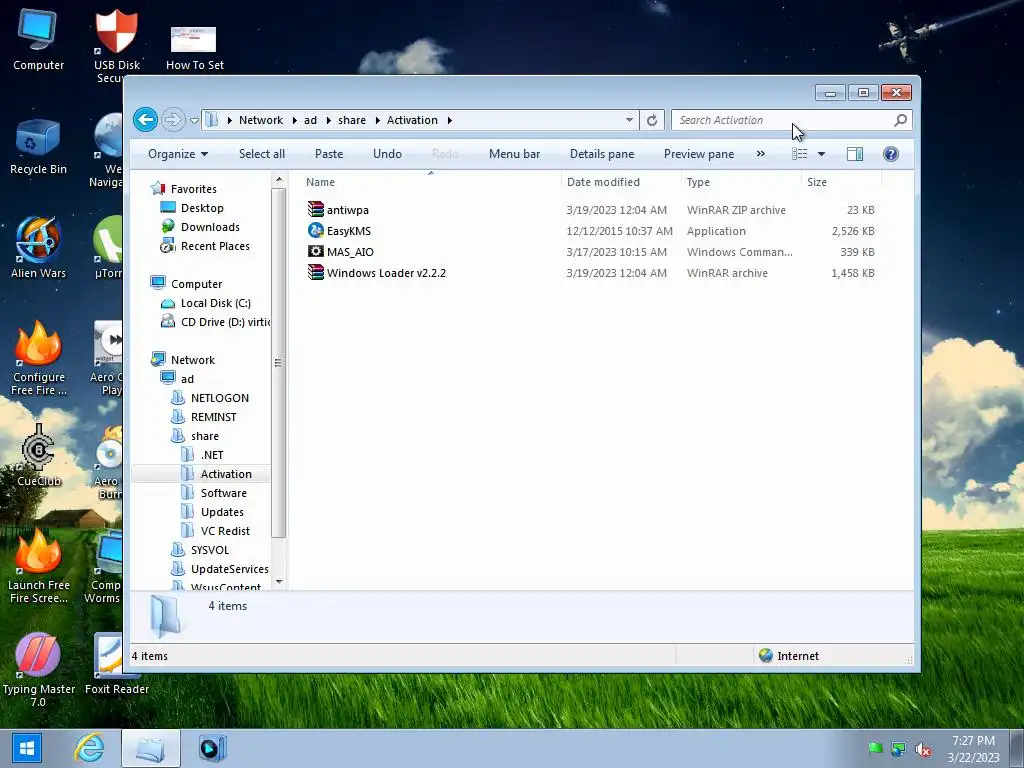Click the muted volume tray icon
This screenshot has height=768, width=1024.
(x=923, y=750)
